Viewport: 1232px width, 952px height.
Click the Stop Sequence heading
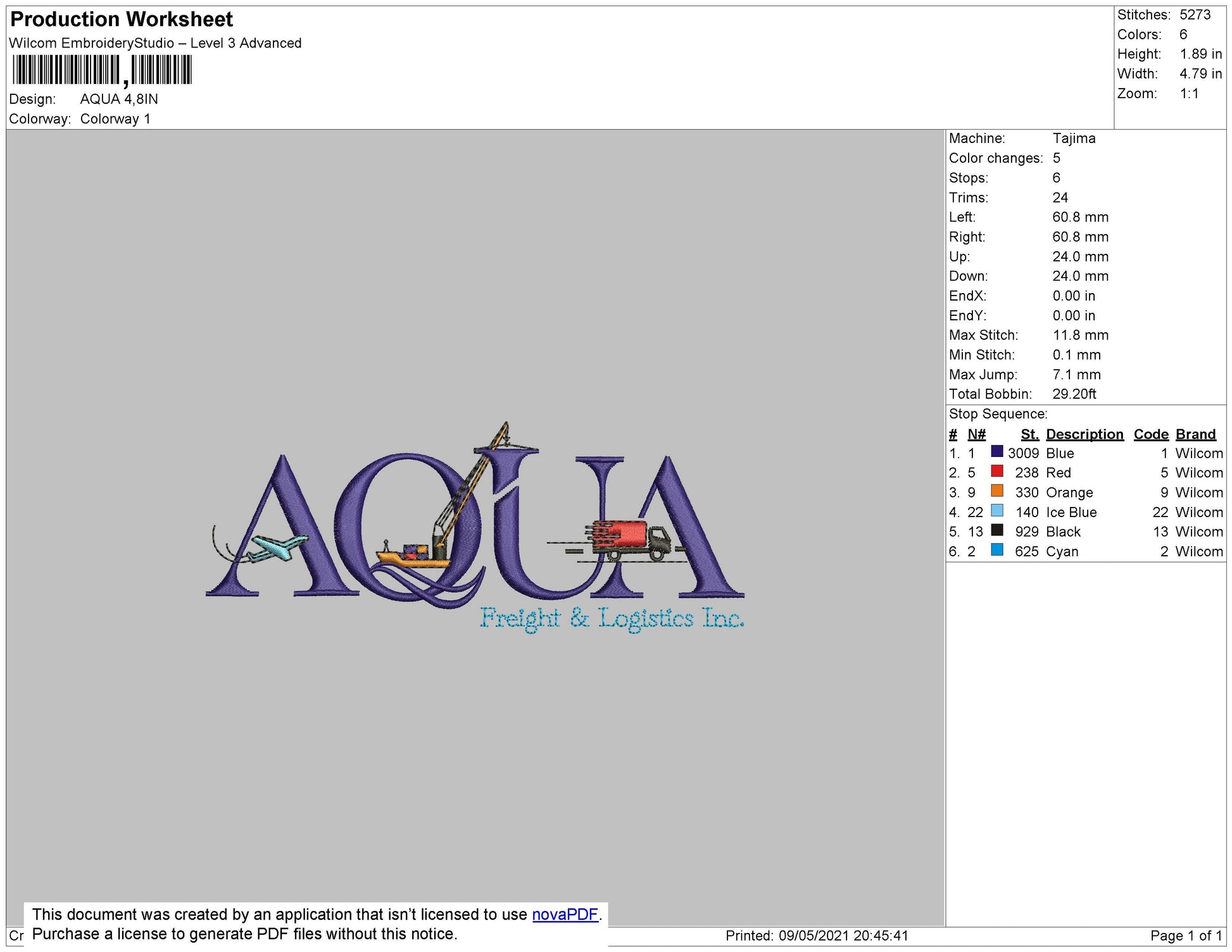click(x=998, y=414)
